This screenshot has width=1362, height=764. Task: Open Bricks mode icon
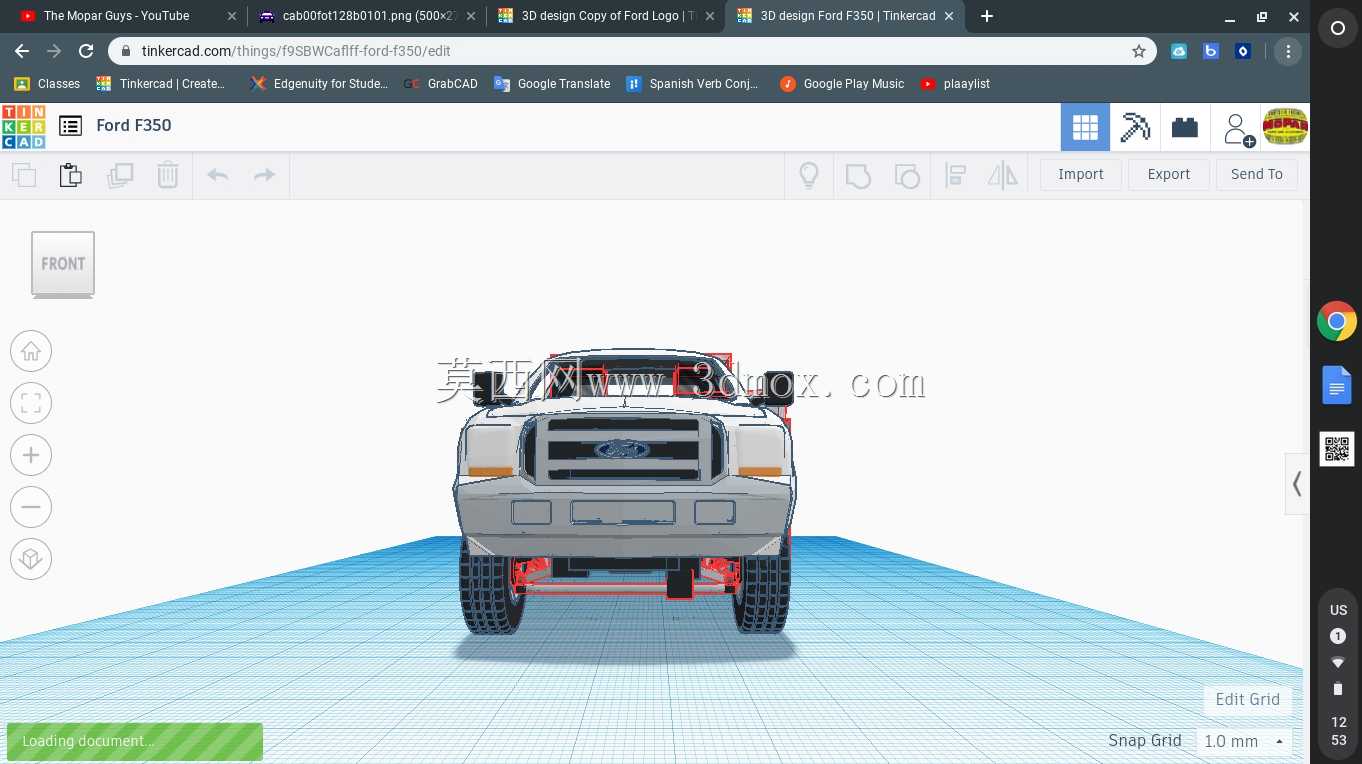(1185, 127)
